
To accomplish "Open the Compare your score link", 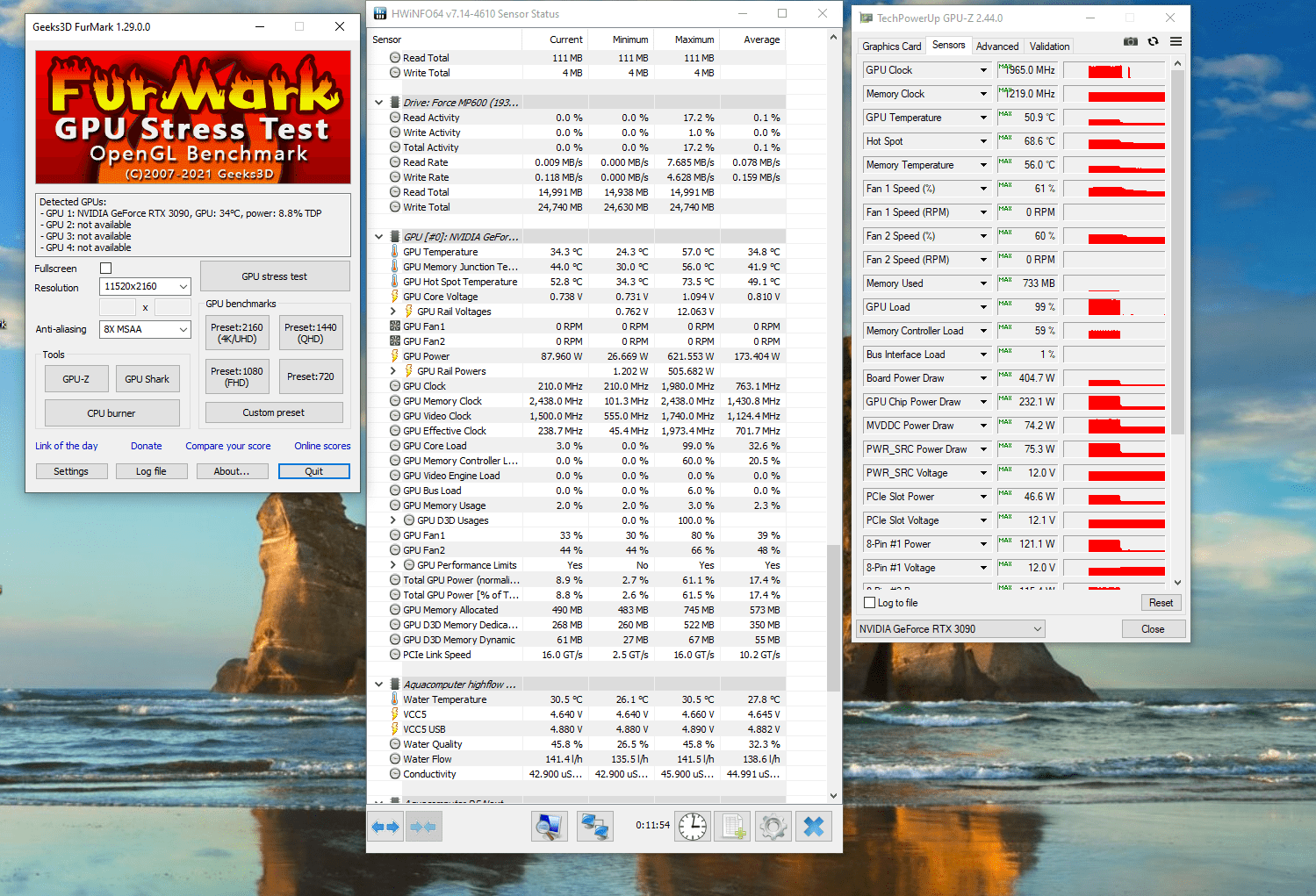I will tap(228, 446).
